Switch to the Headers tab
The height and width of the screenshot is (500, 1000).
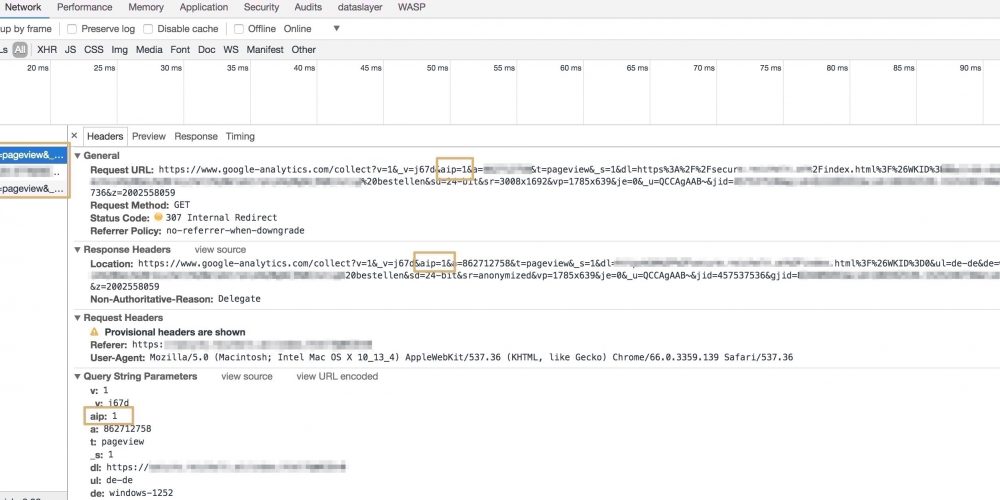(x=105, y=136)
